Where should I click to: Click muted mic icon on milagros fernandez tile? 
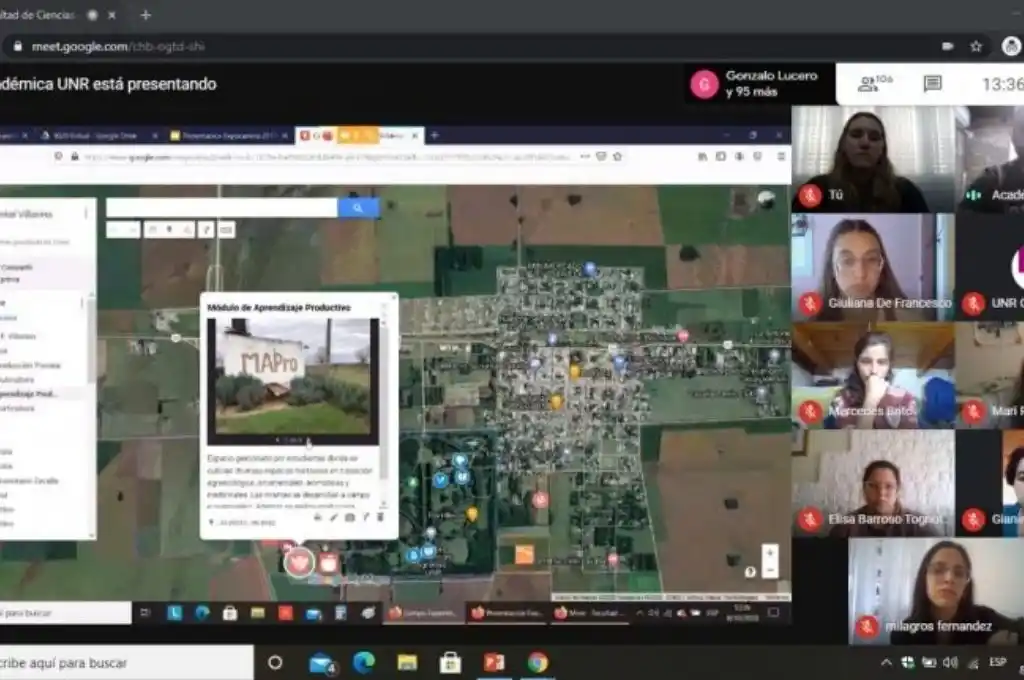click(x=866, y=627)
